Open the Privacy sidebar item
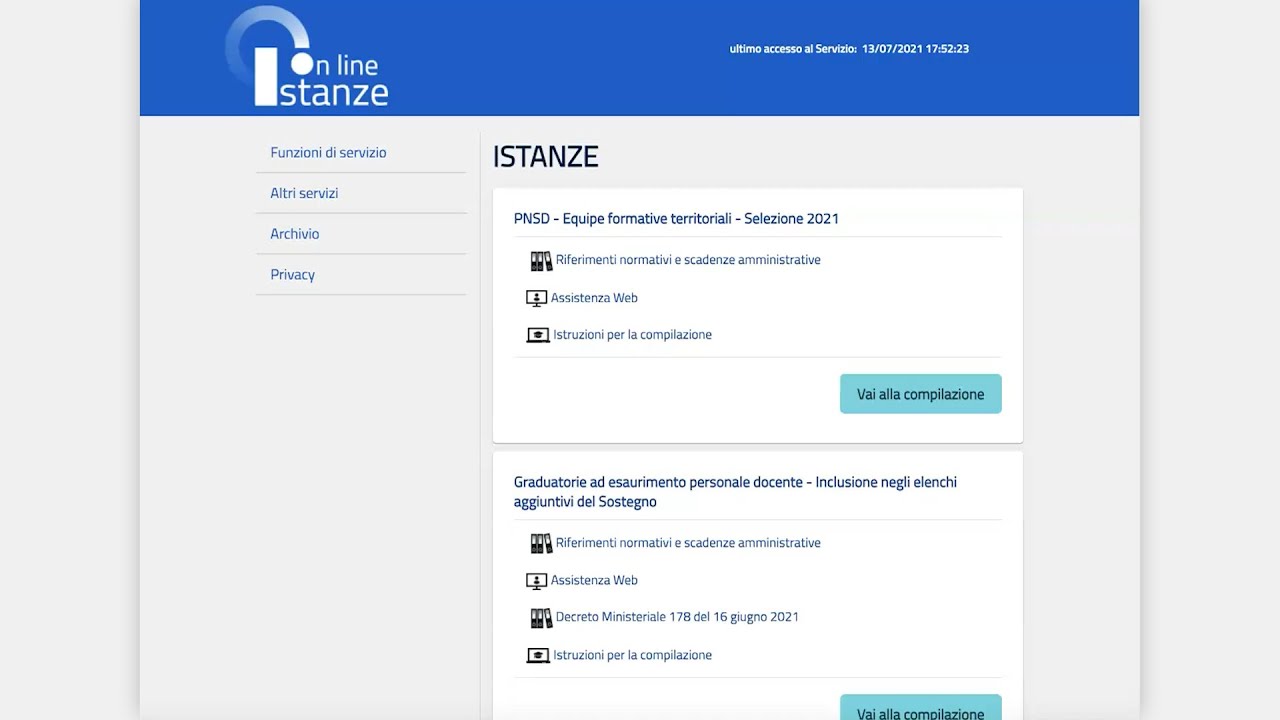 (x=292, y=275)
